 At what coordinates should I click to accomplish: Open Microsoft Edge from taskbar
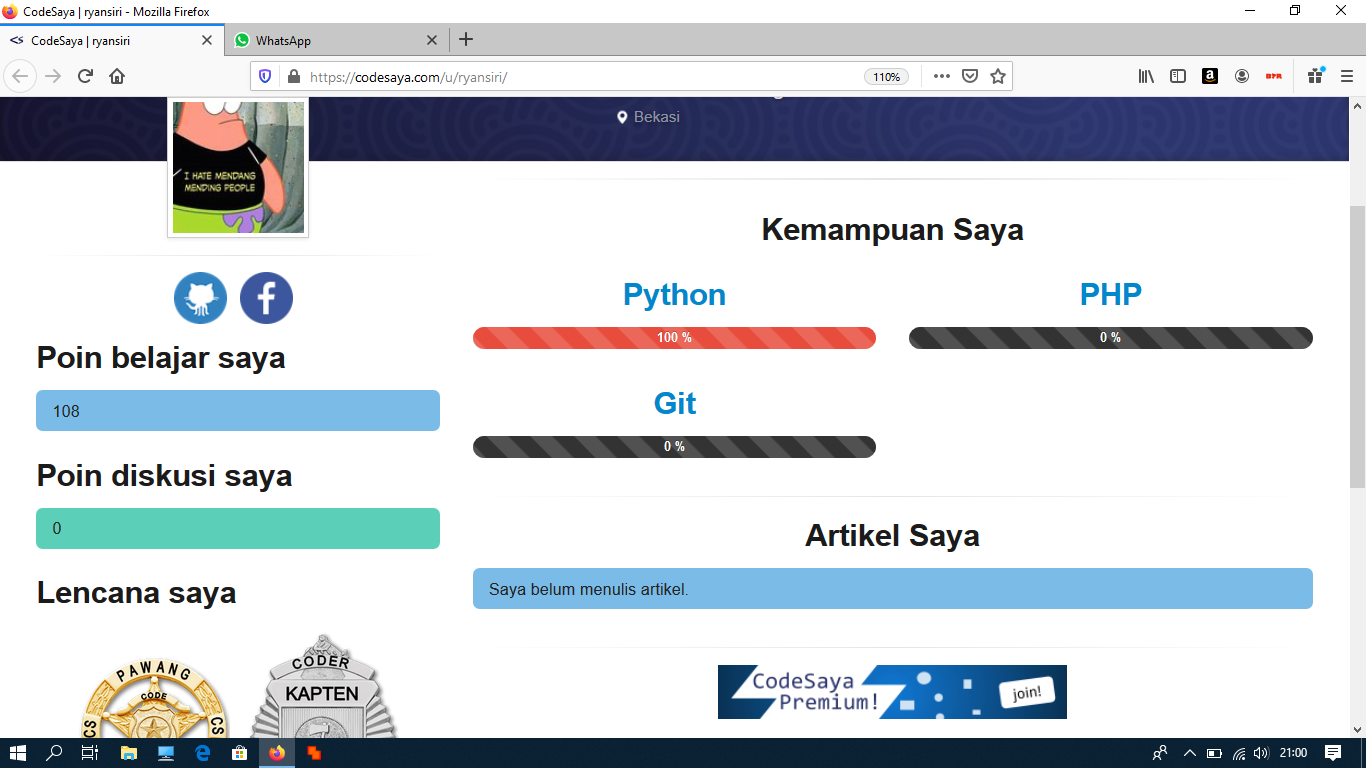(x=202, y=753)
